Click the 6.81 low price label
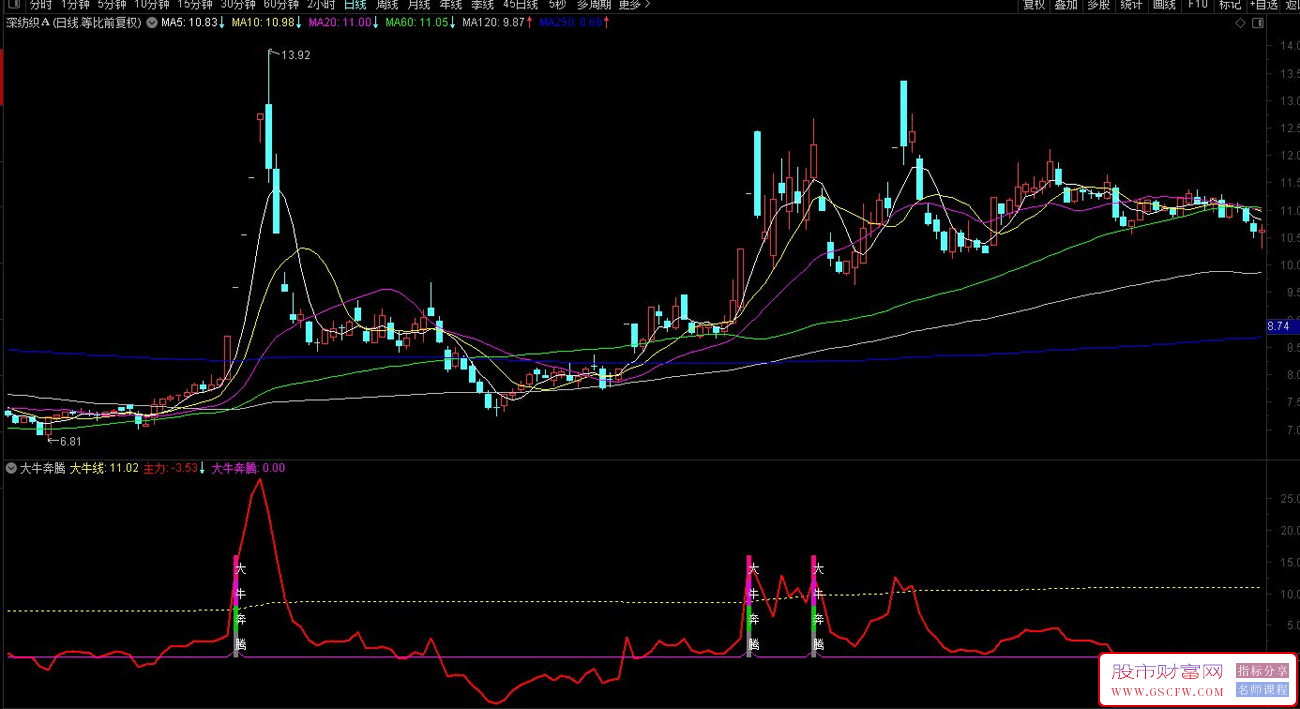The image size is (1300, 709). point(69,441)
